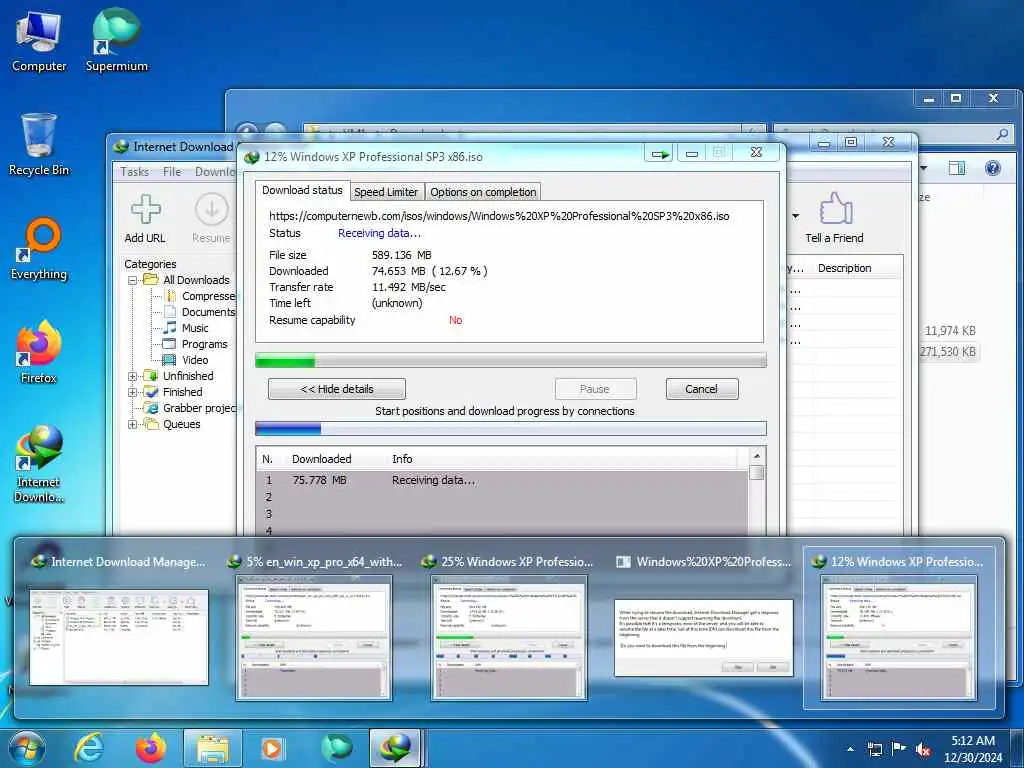The image size is (1024, 768).
Task: Collapse the All Downloads tree node
Action: (x=132, y=280)
